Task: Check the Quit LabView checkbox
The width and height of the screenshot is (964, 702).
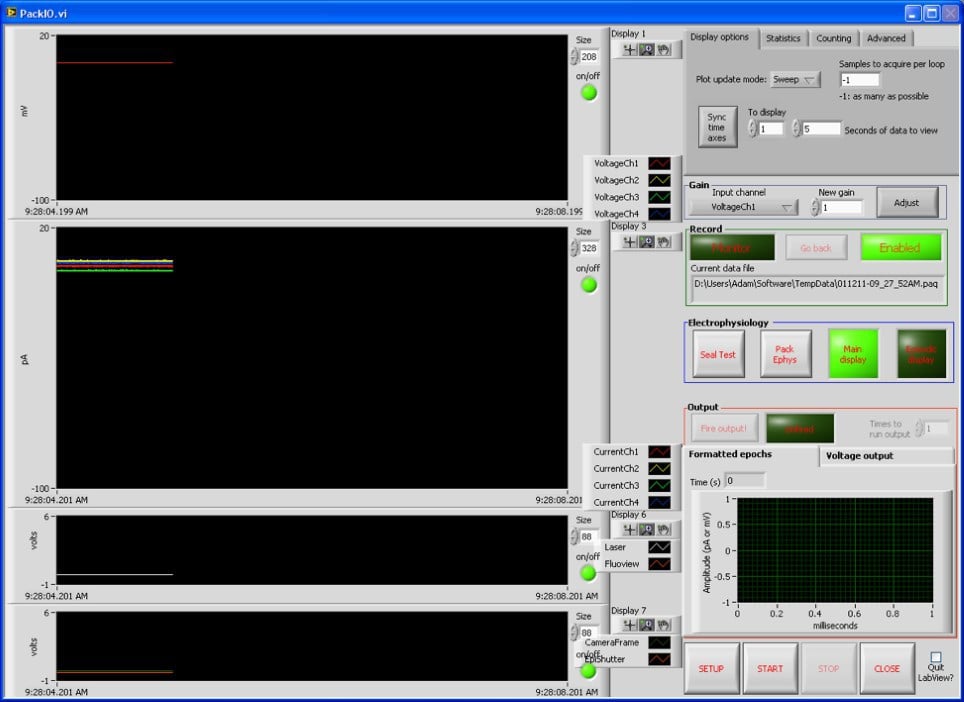Action: 936,657
